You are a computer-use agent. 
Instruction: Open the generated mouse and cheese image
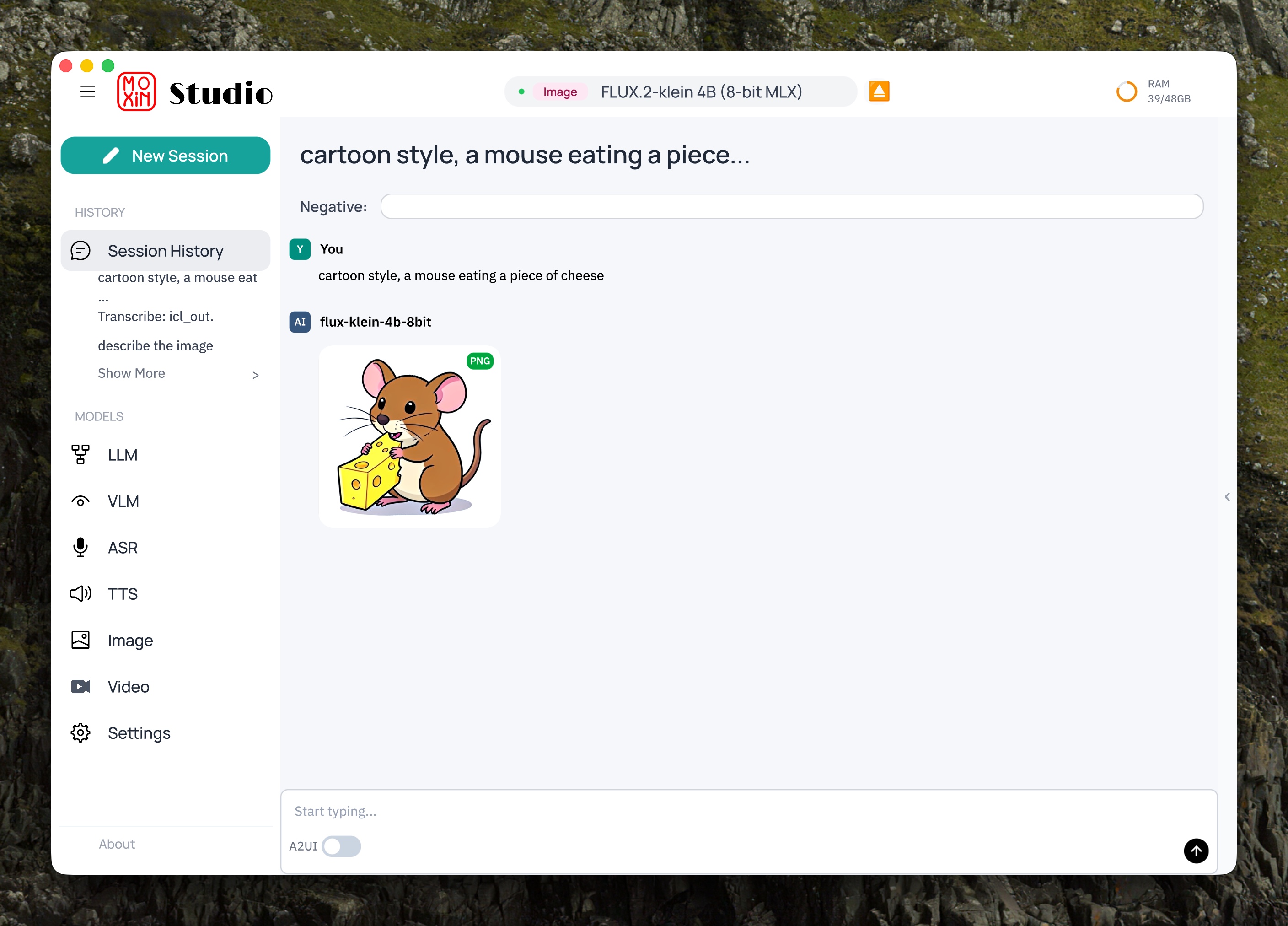409,436
